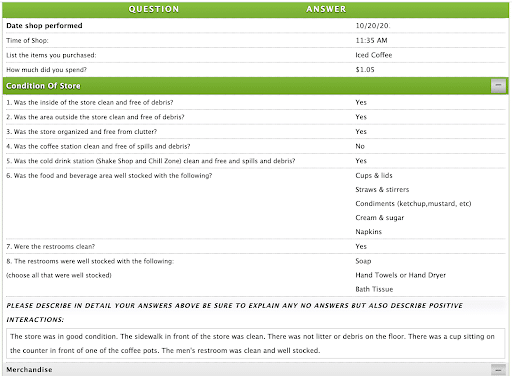This screenshot has width=512, height=376.
Task: Click the Bath Tissue answer
Action: (x=374, y=289)
